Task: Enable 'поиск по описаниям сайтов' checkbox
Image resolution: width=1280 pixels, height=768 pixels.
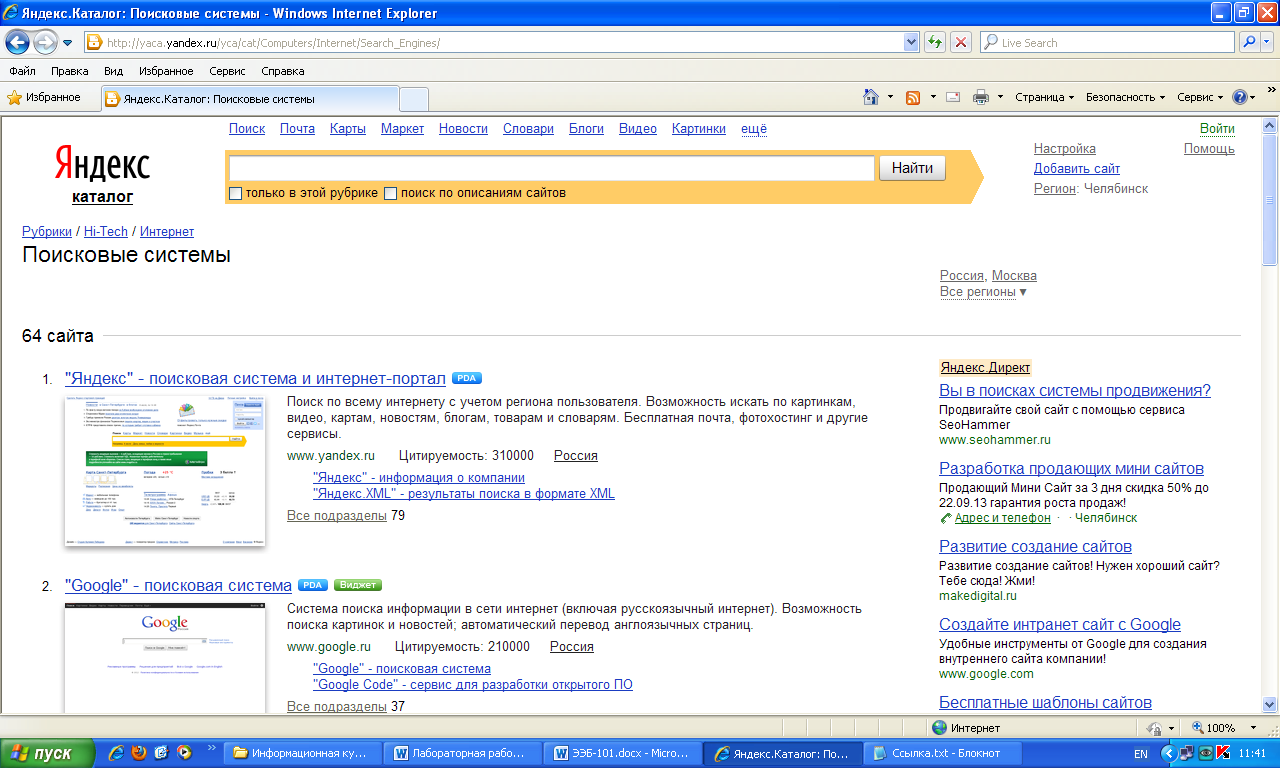Action: pyautogui.click(x=391, y=193)
